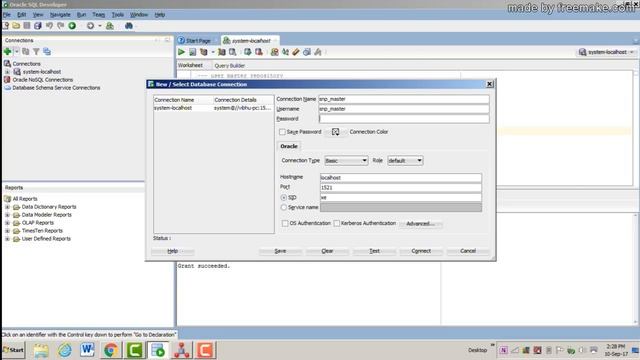Click the Rollback icon in worksheet toolbar
This screenshot has height=360, width=640.
pos(258,52)
